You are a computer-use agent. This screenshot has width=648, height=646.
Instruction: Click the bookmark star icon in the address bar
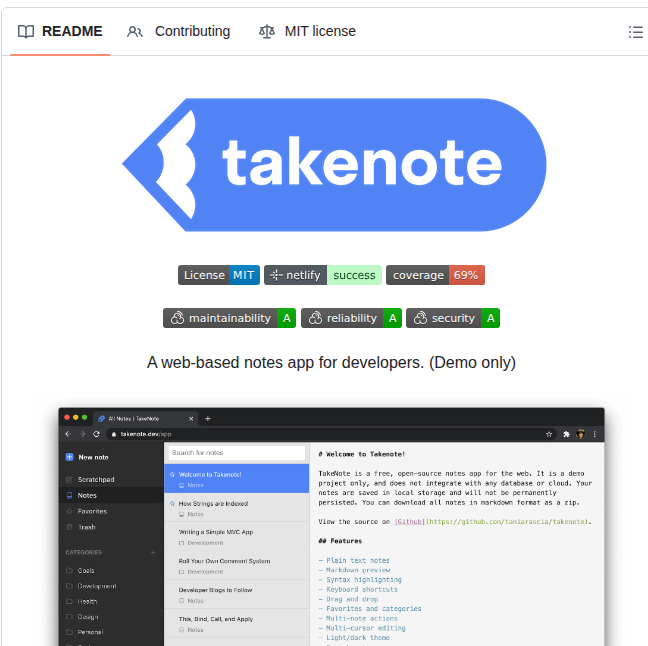tap(549, 435)
